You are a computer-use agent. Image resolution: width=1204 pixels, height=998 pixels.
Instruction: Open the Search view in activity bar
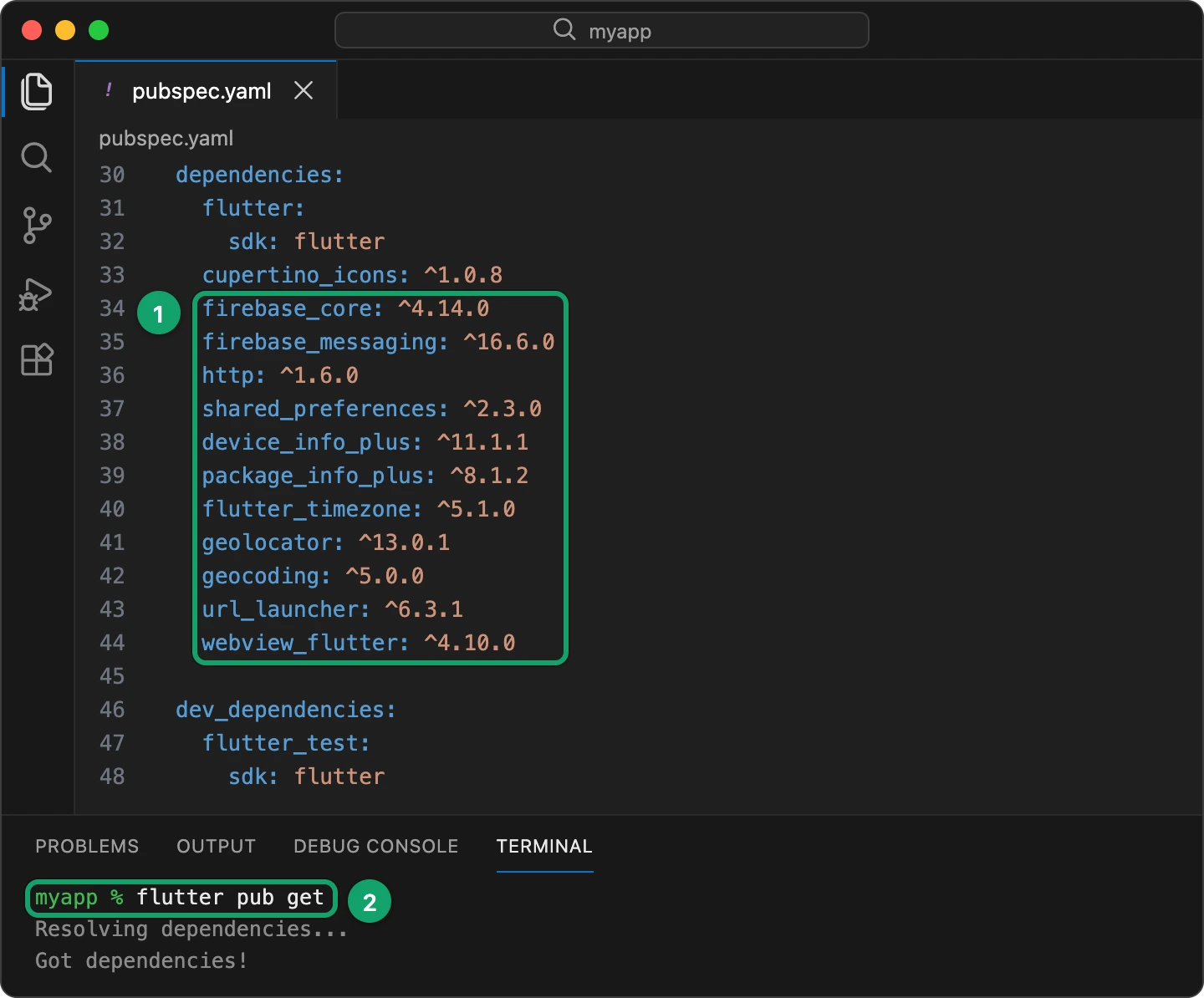[37, 157]
